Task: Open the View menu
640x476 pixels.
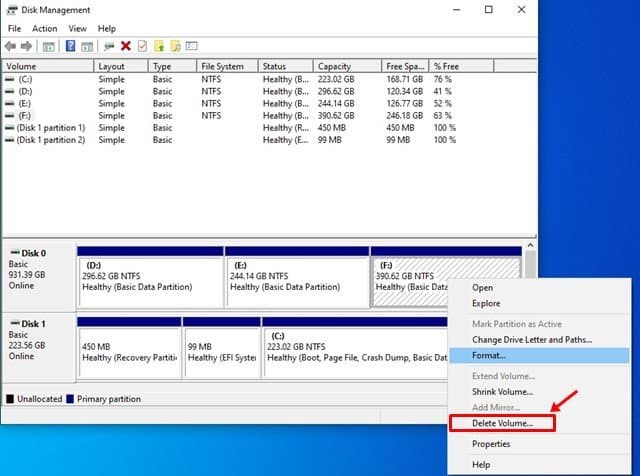Action: click(x=77, y=29)
